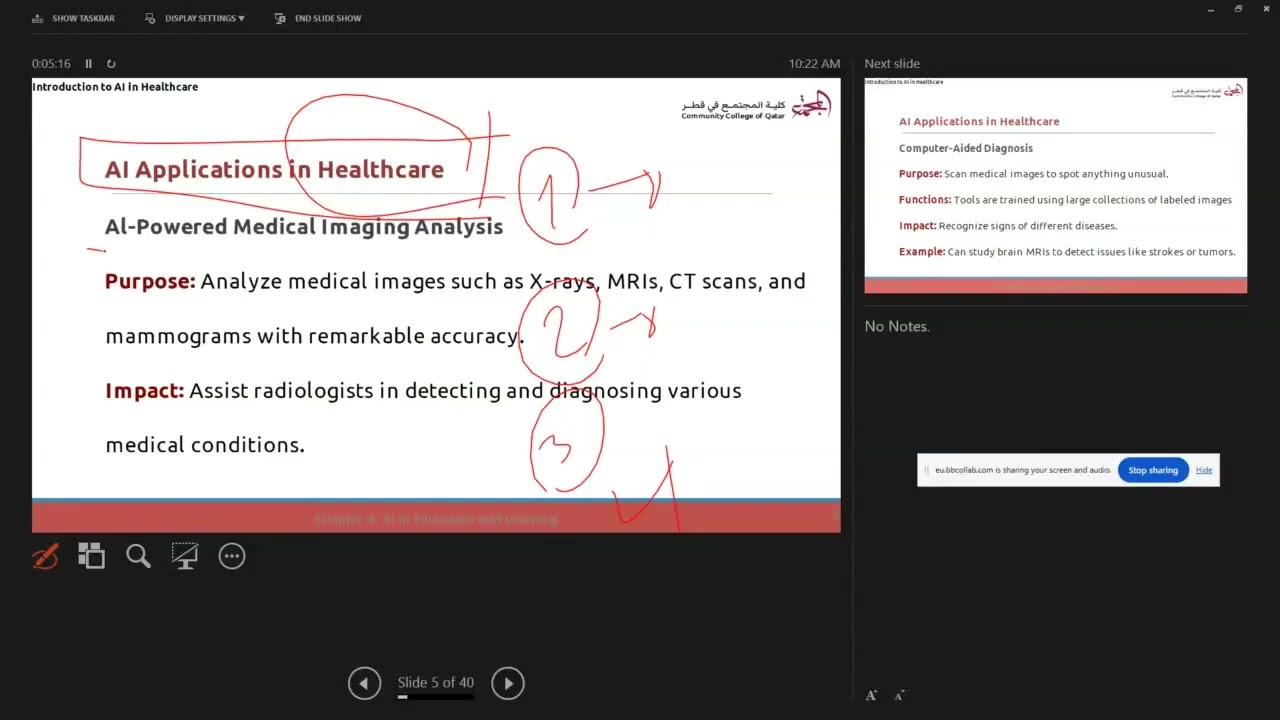This screenshot has width=1280, height=720.
Task: Click the Next slide label
Action: [x=892, y=63]
